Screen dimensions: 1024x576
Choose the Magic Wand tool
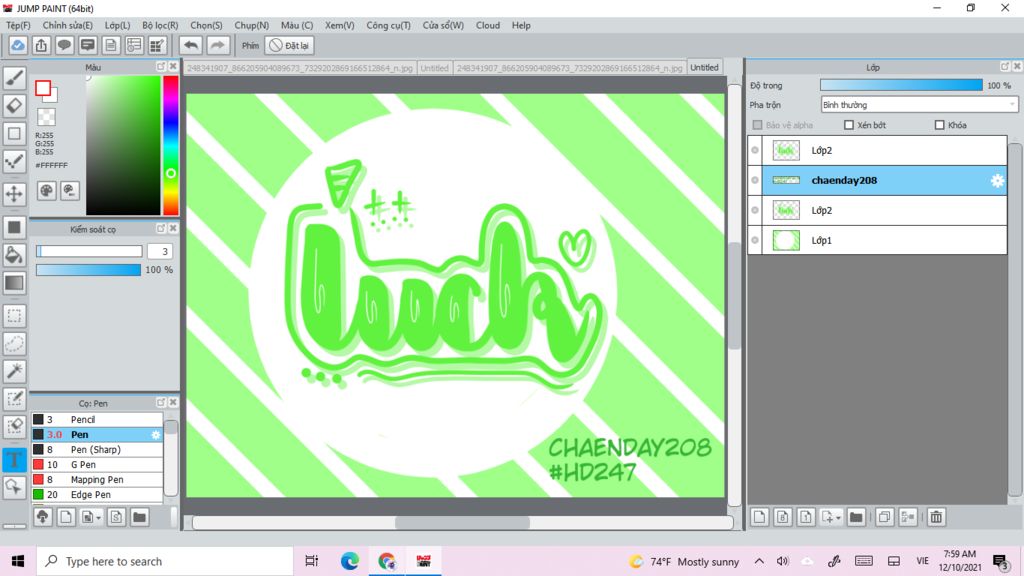pyautogui.click(x=14, y=371)
